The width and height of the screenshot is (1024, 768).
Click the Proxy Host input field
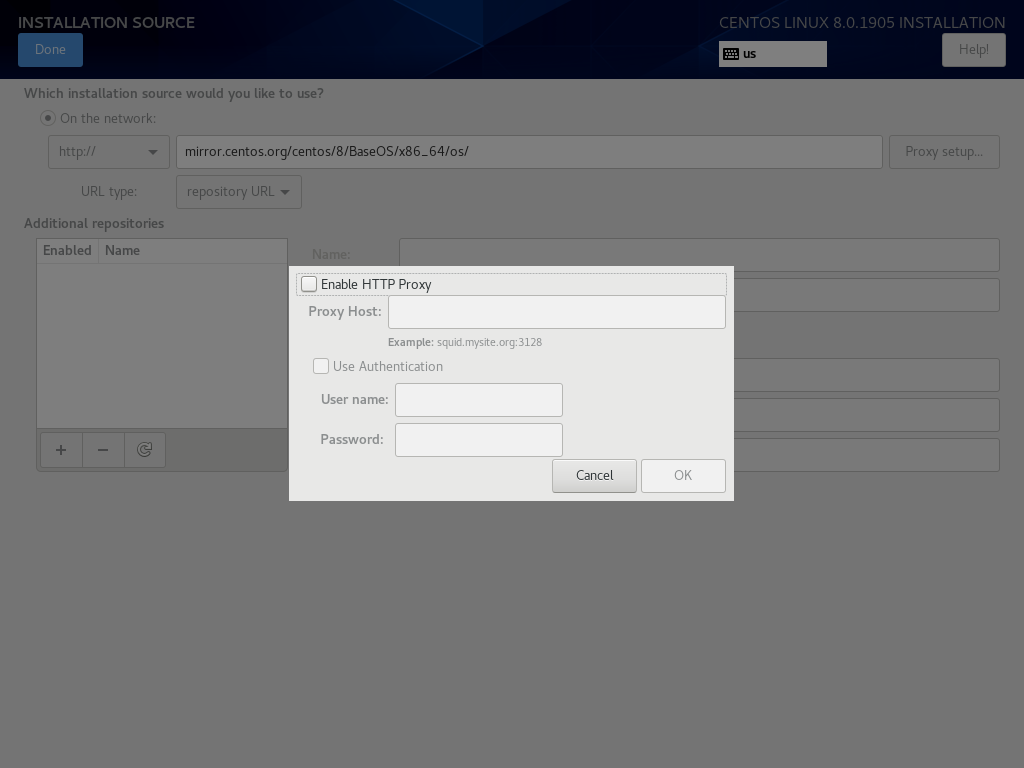556,311
